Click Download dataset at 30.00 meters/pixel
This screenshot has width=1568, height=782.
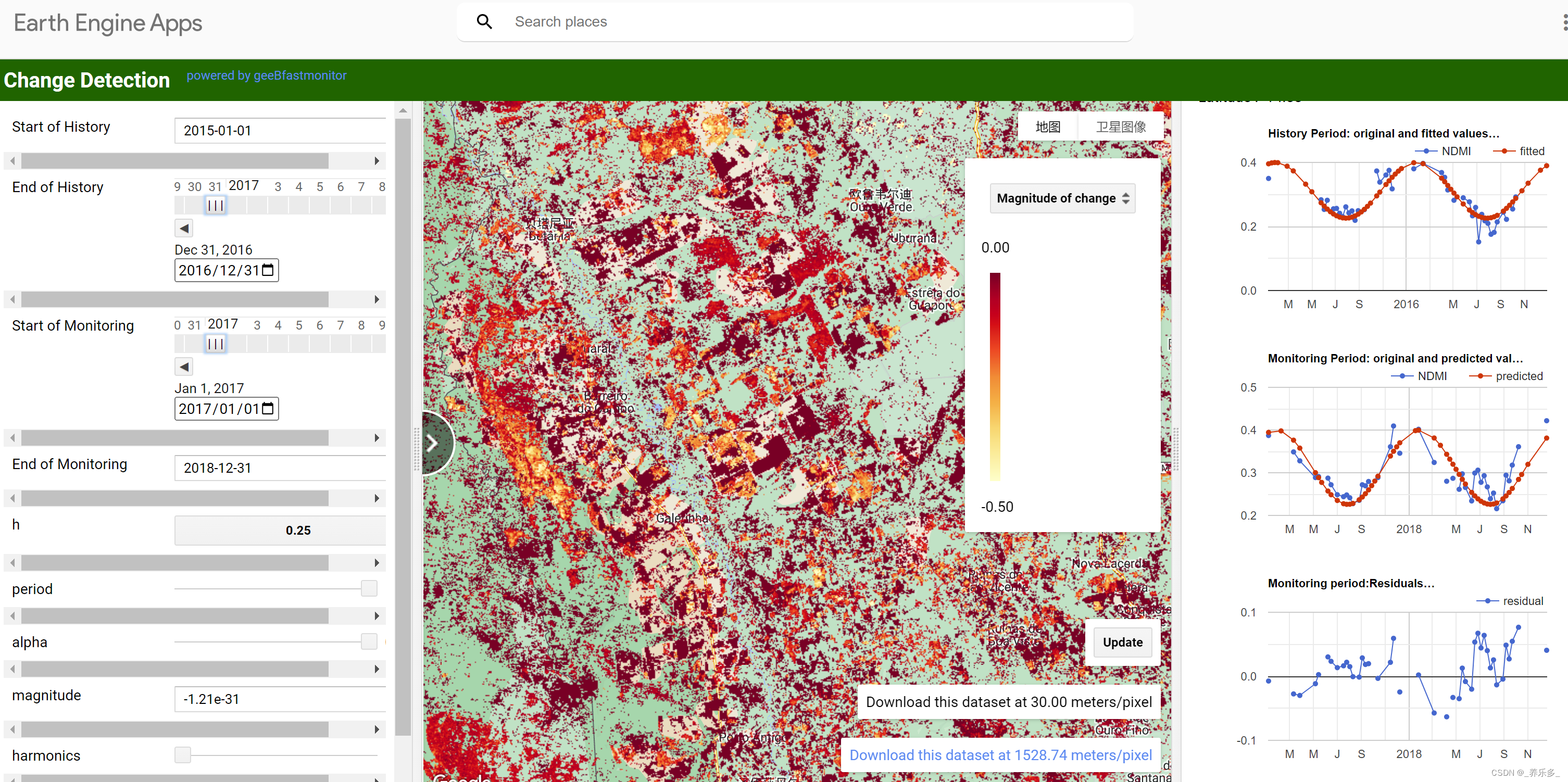1009,702
